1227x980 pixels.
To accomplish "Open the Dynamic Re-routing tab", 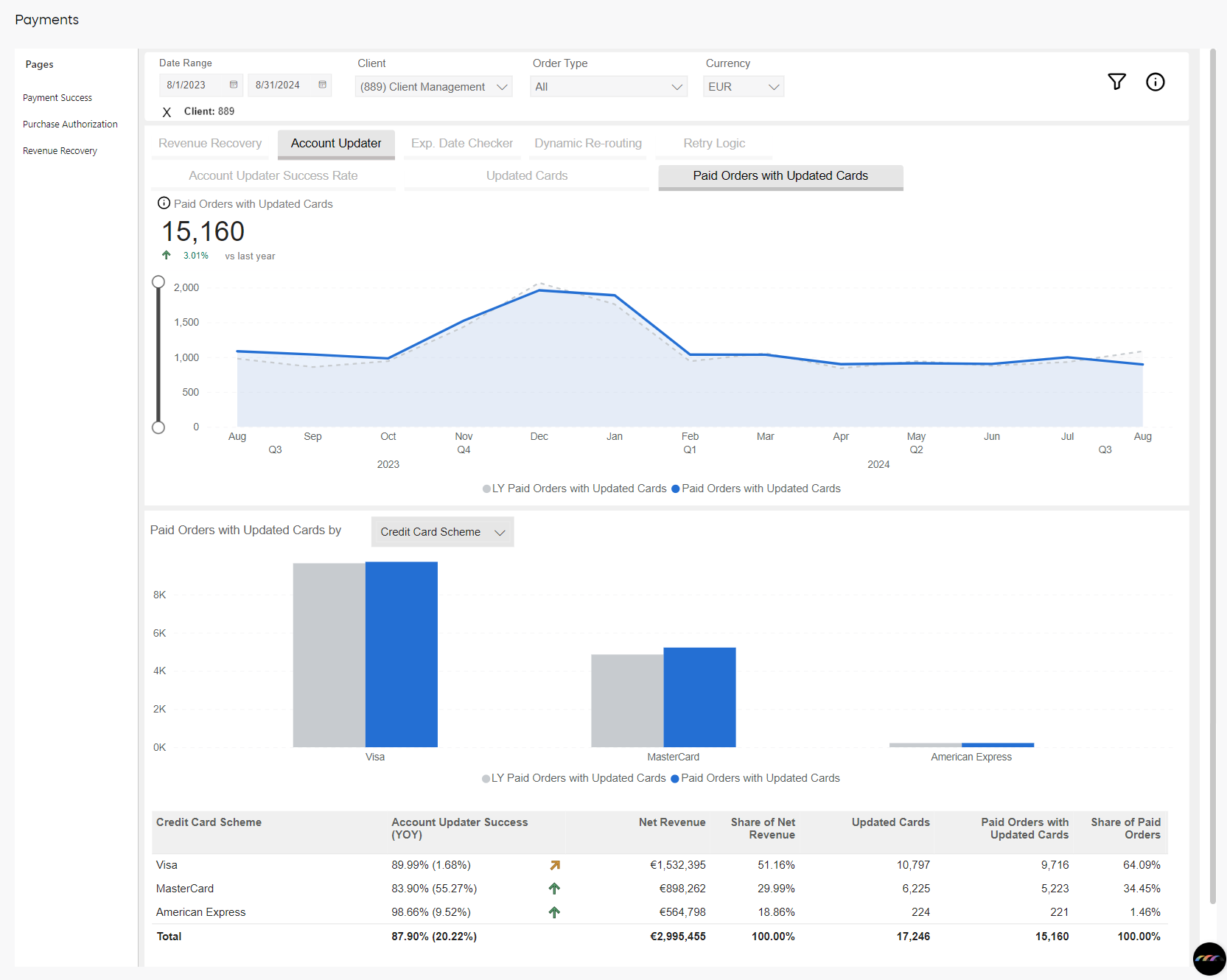I will coord(588,144).
